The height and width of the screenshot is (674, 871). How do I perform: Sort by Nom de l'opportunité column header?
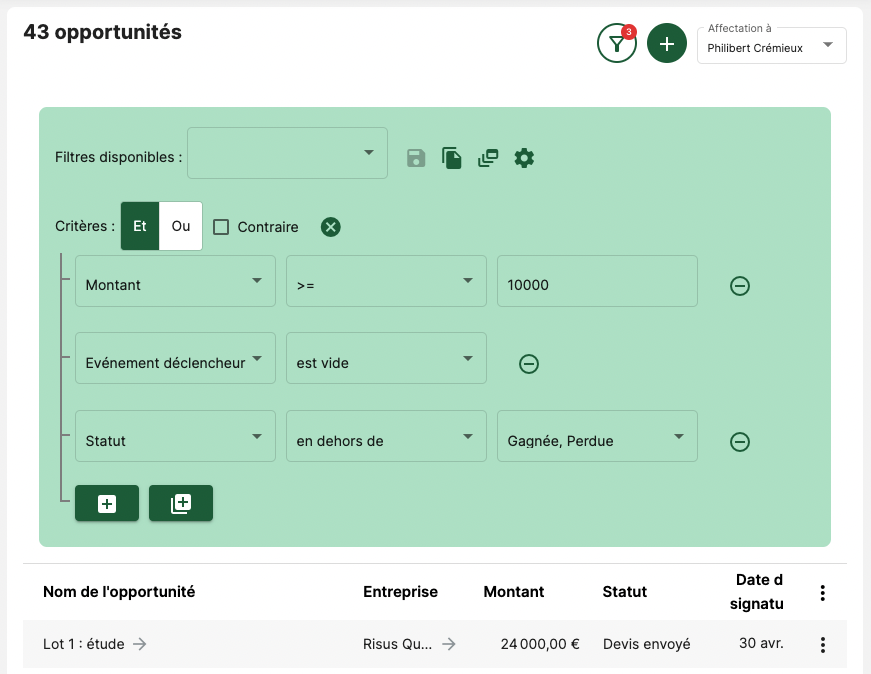(x=119, y=592)
